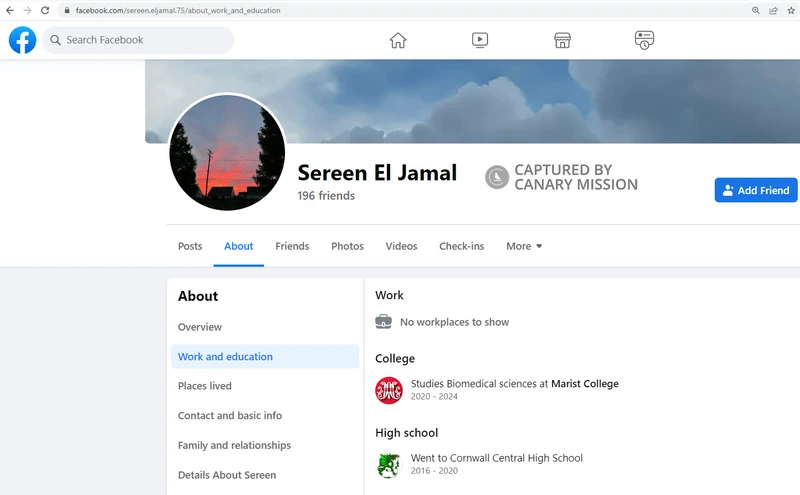Select Work and education section
The height and width of the screenshot is (495, 800).
[x=265, y=357]
